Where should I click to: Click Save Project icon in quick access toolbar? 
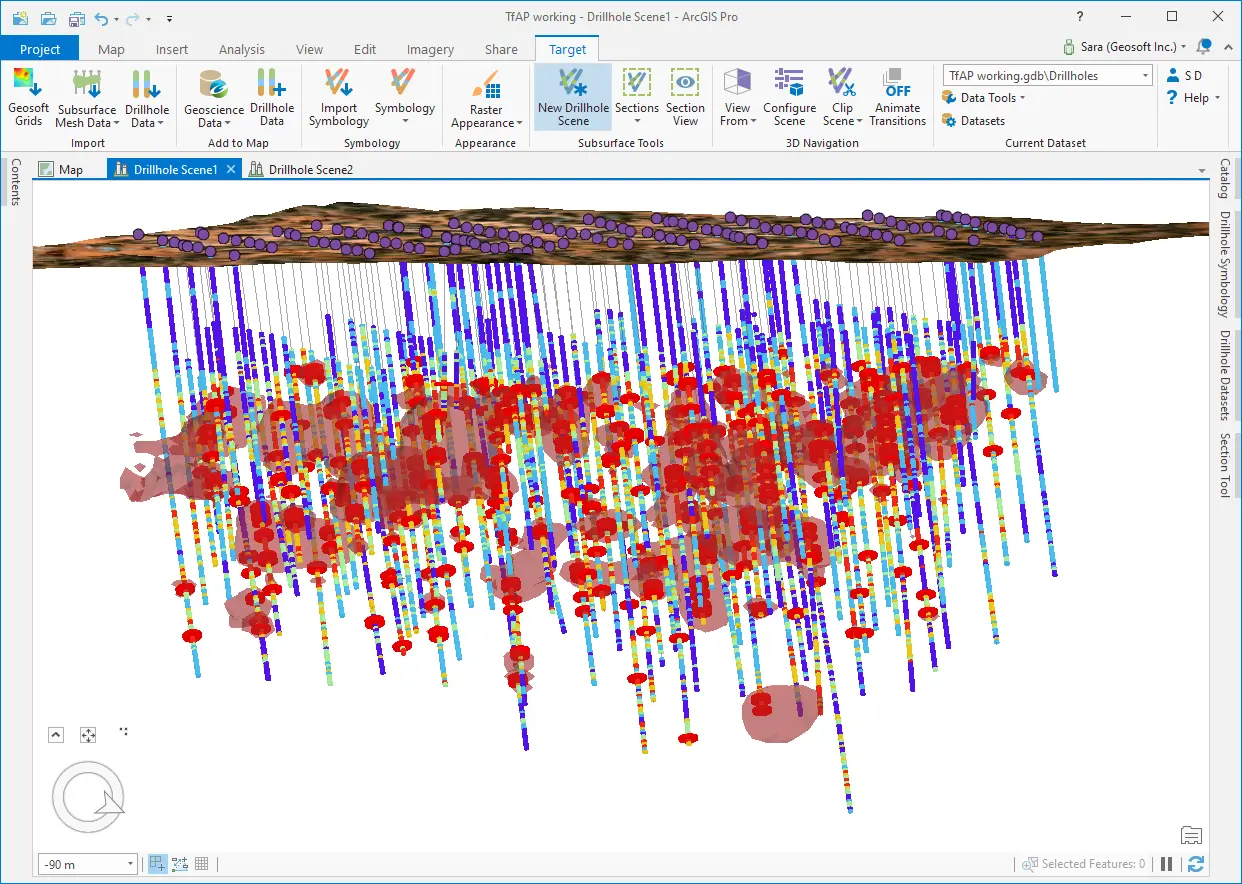77,18
